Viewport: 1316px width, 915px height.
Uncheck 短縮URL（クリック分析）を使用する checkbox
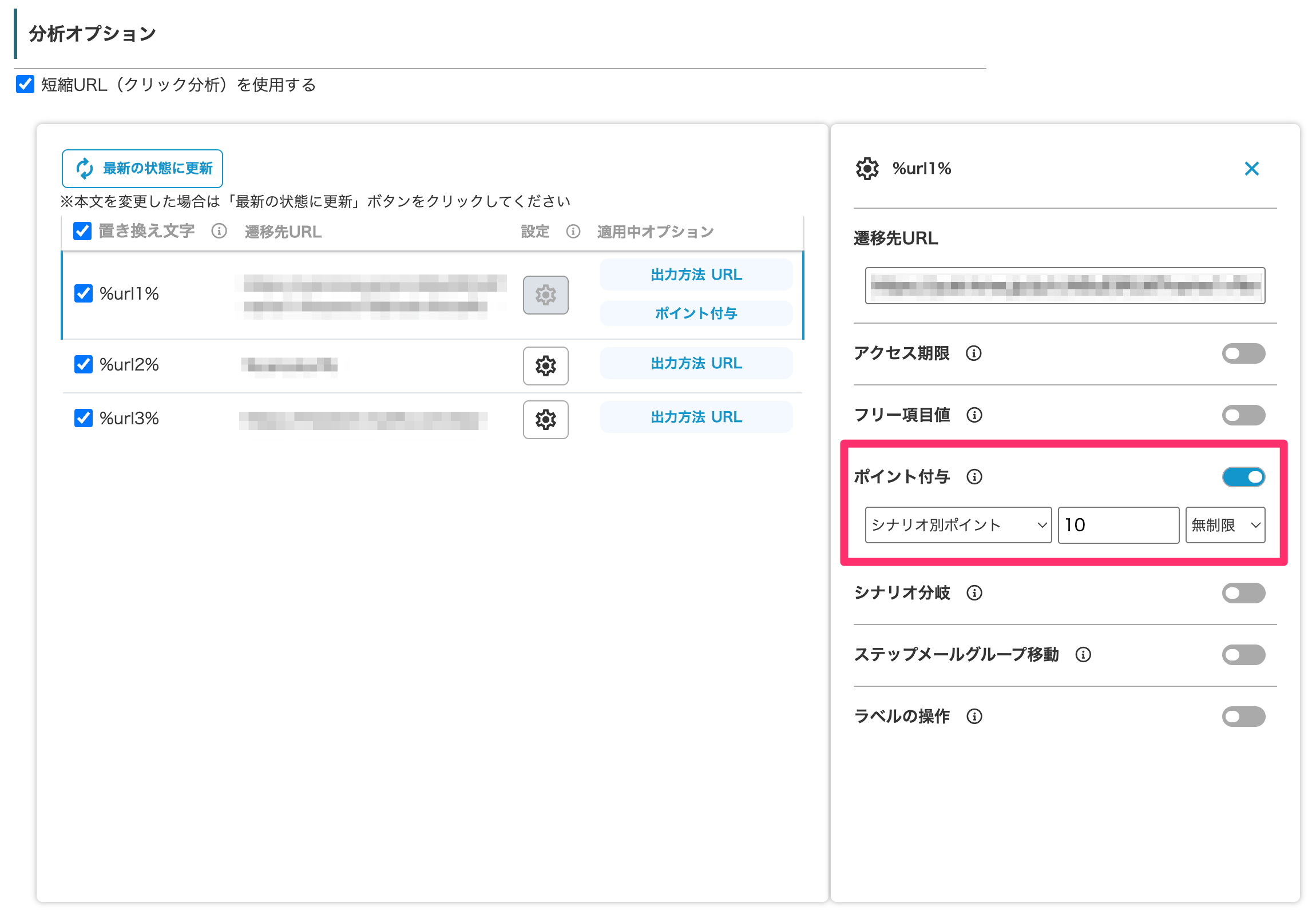coord(25,84)
